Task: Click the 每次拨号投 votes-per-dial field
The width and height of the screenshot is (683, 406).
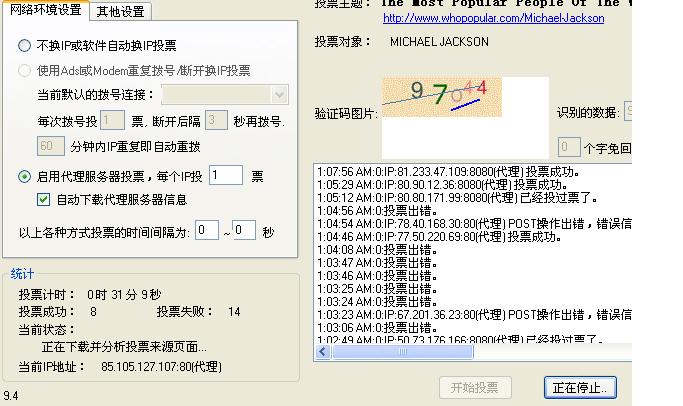Action: click(113, 121)
